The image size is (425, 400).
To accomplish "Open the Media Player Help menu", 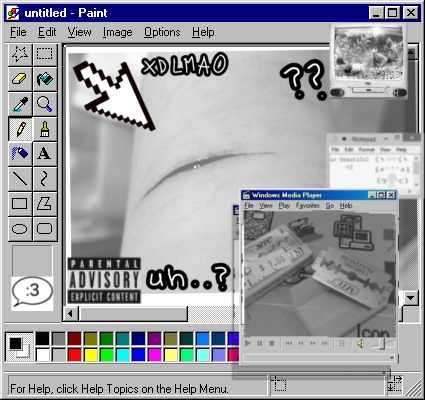I will [346, 206].
